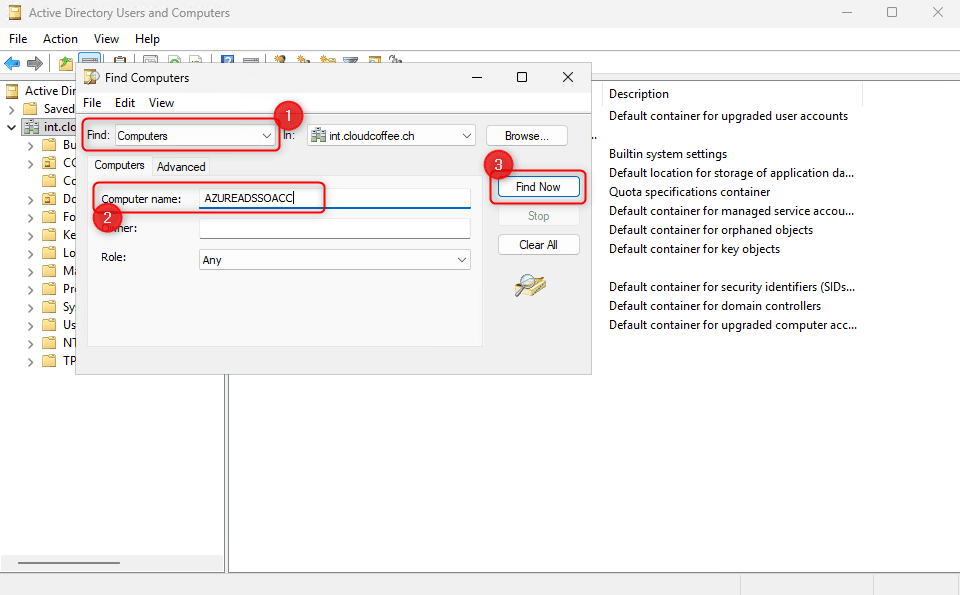Open the Action menu in main window

[x=60, y=39]
